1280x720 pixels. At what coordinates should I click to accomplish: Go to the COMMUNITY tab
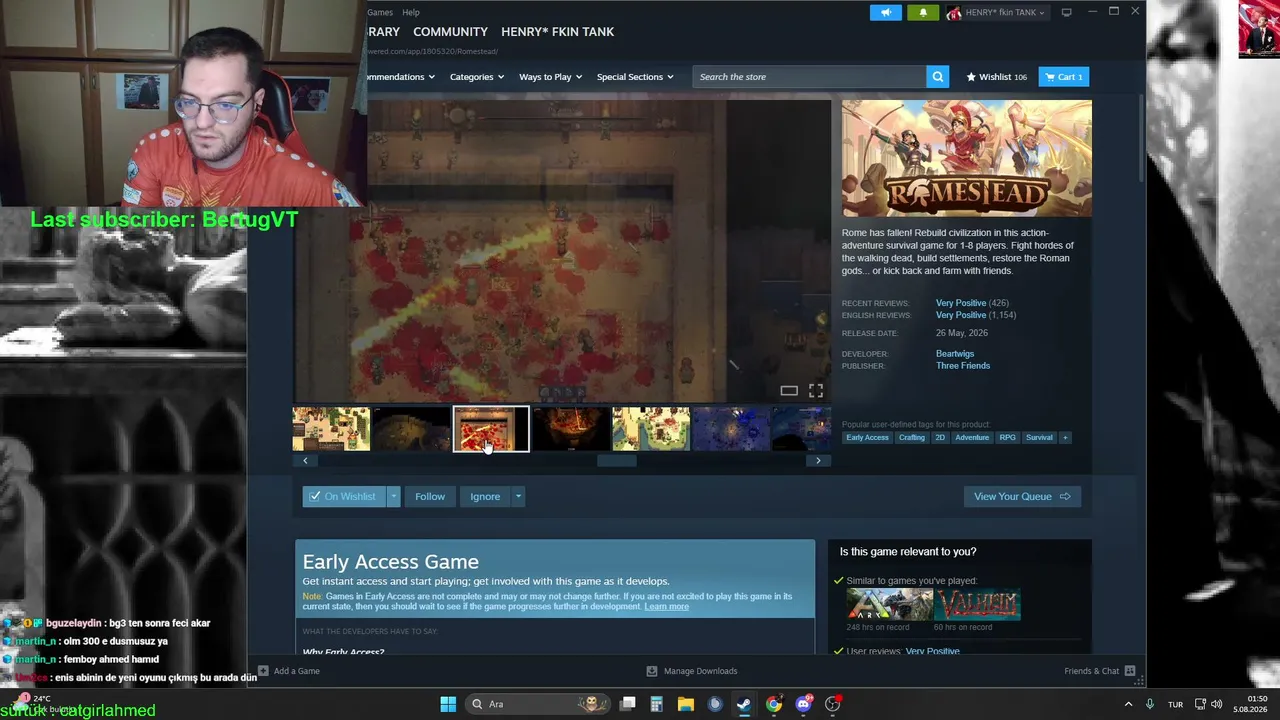pos(450,32)
